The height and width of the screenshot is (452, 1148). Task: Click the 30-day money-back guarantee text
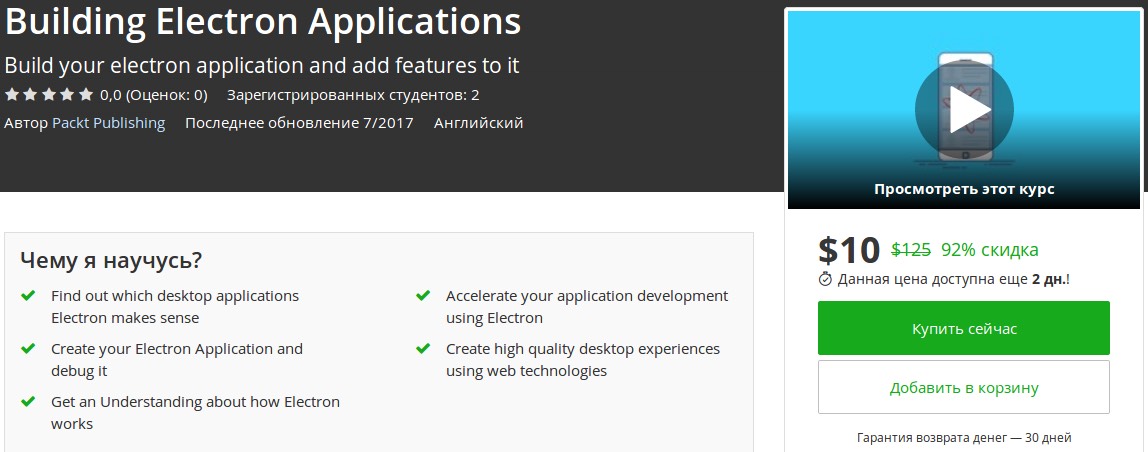point(963,438)
